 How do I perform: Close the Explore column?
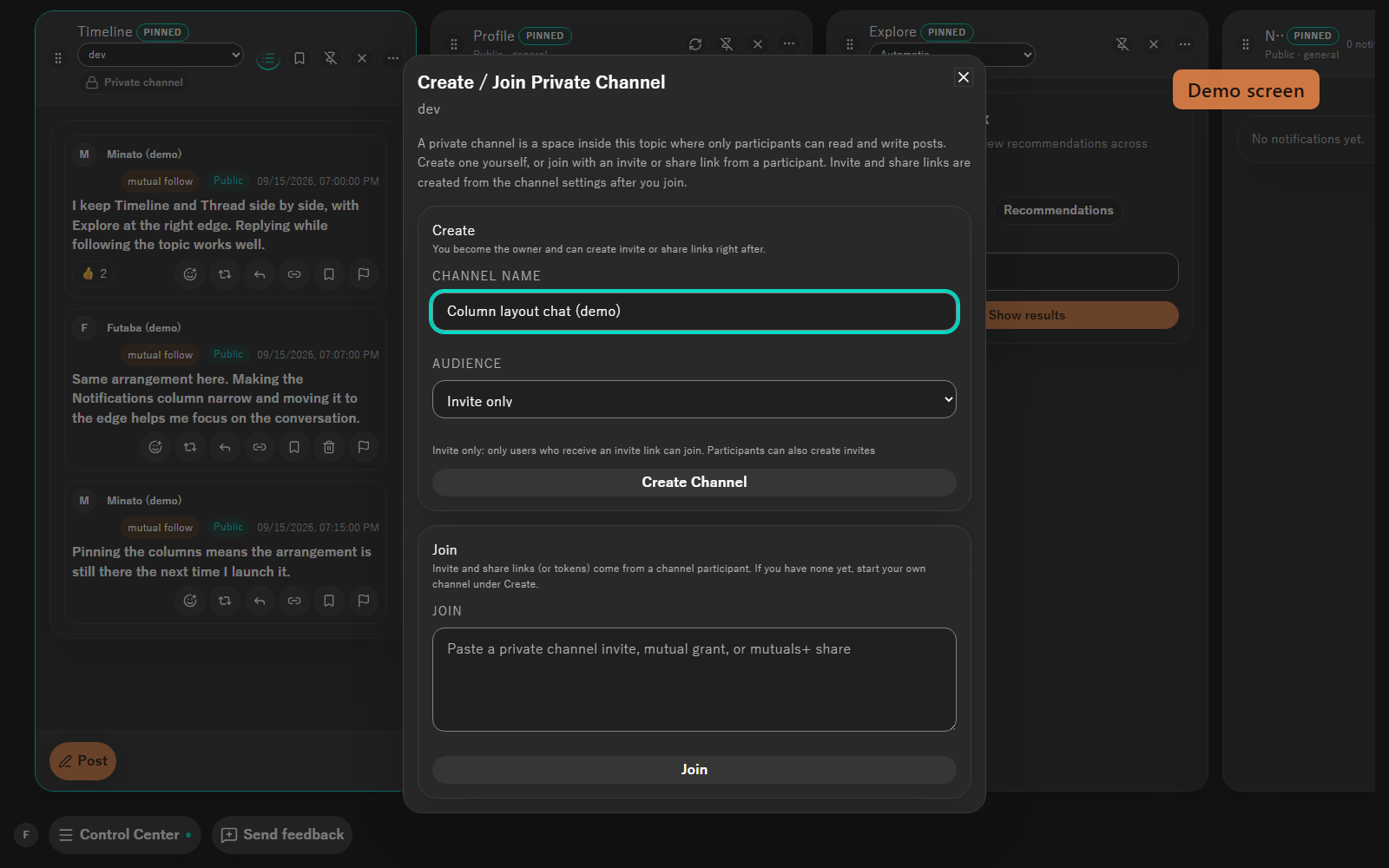click(1154, 44)
